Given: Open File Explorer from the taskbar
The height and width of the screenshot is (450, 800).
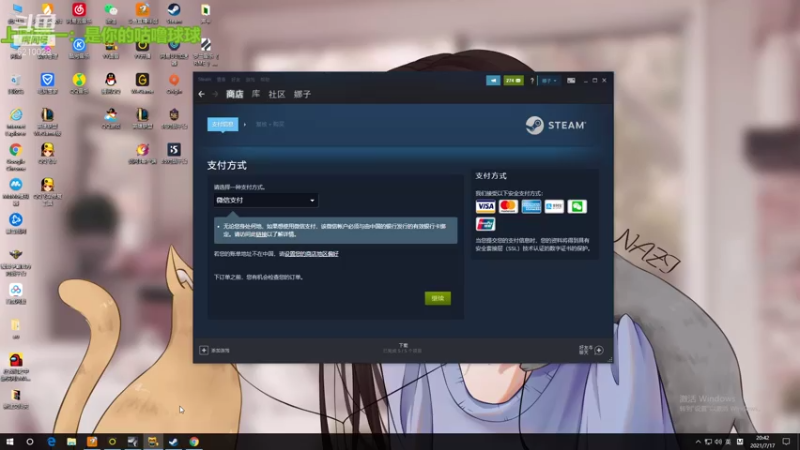Looking at the screenshot, I should click(x=71, y=442).
